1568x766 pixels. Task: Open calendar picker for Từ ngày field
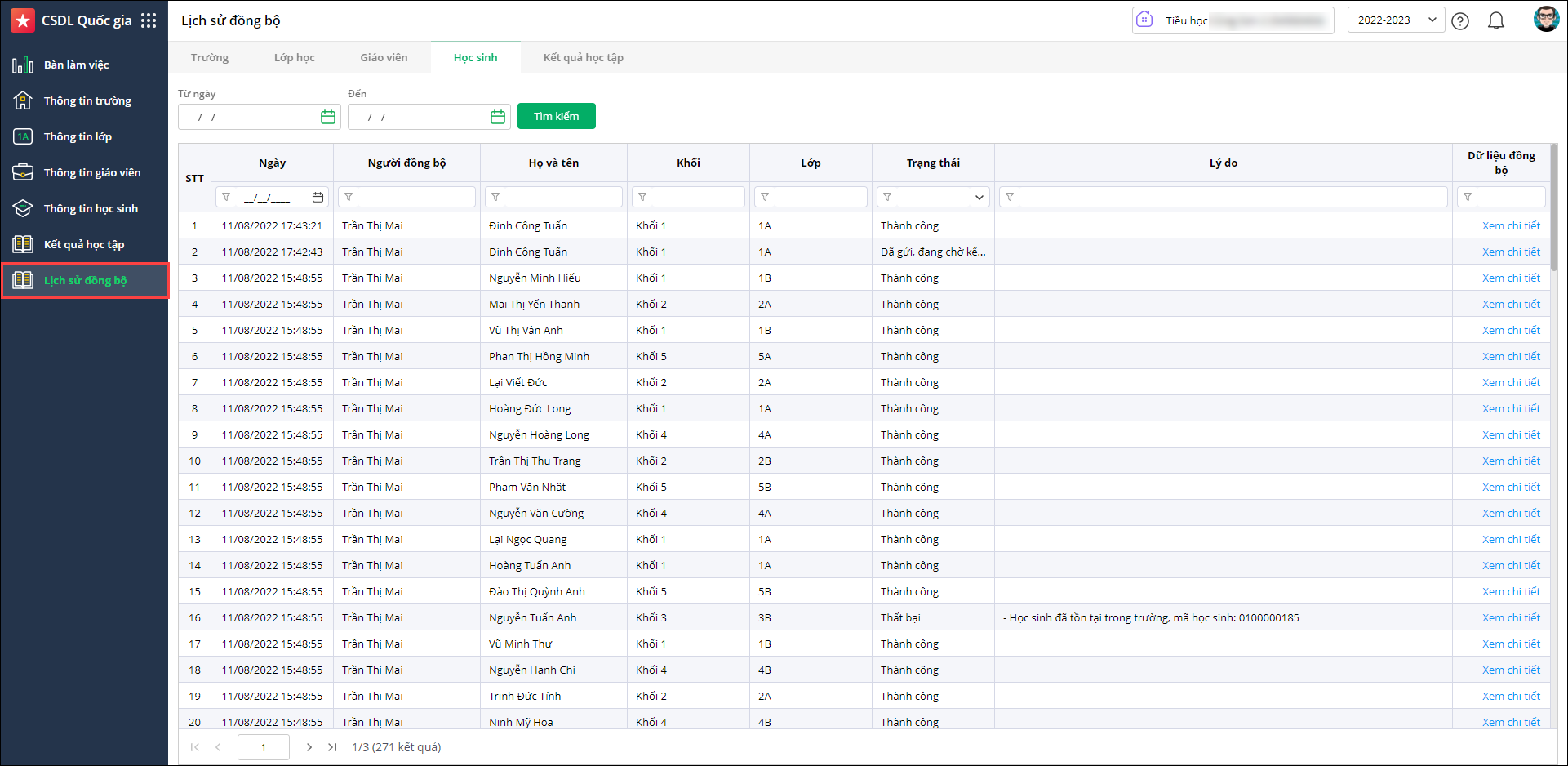click(328, 117)
